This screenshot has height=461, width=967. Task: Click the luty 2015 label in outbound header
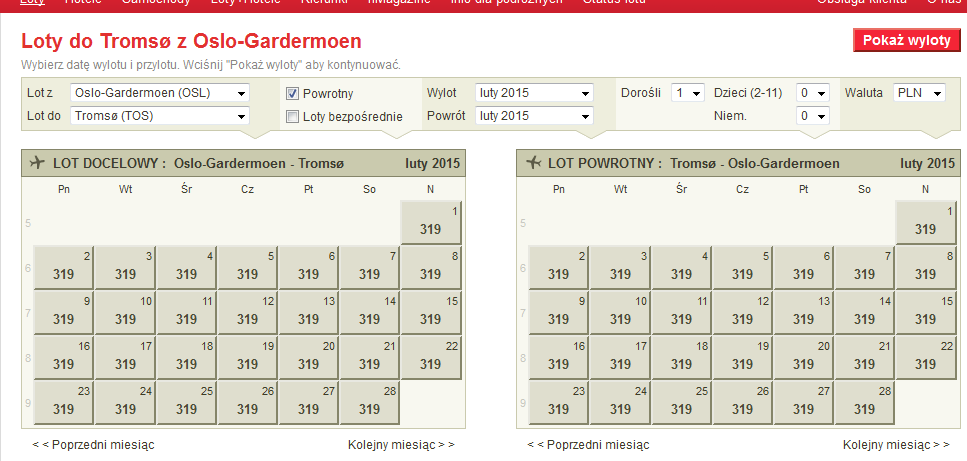(432, 163)
